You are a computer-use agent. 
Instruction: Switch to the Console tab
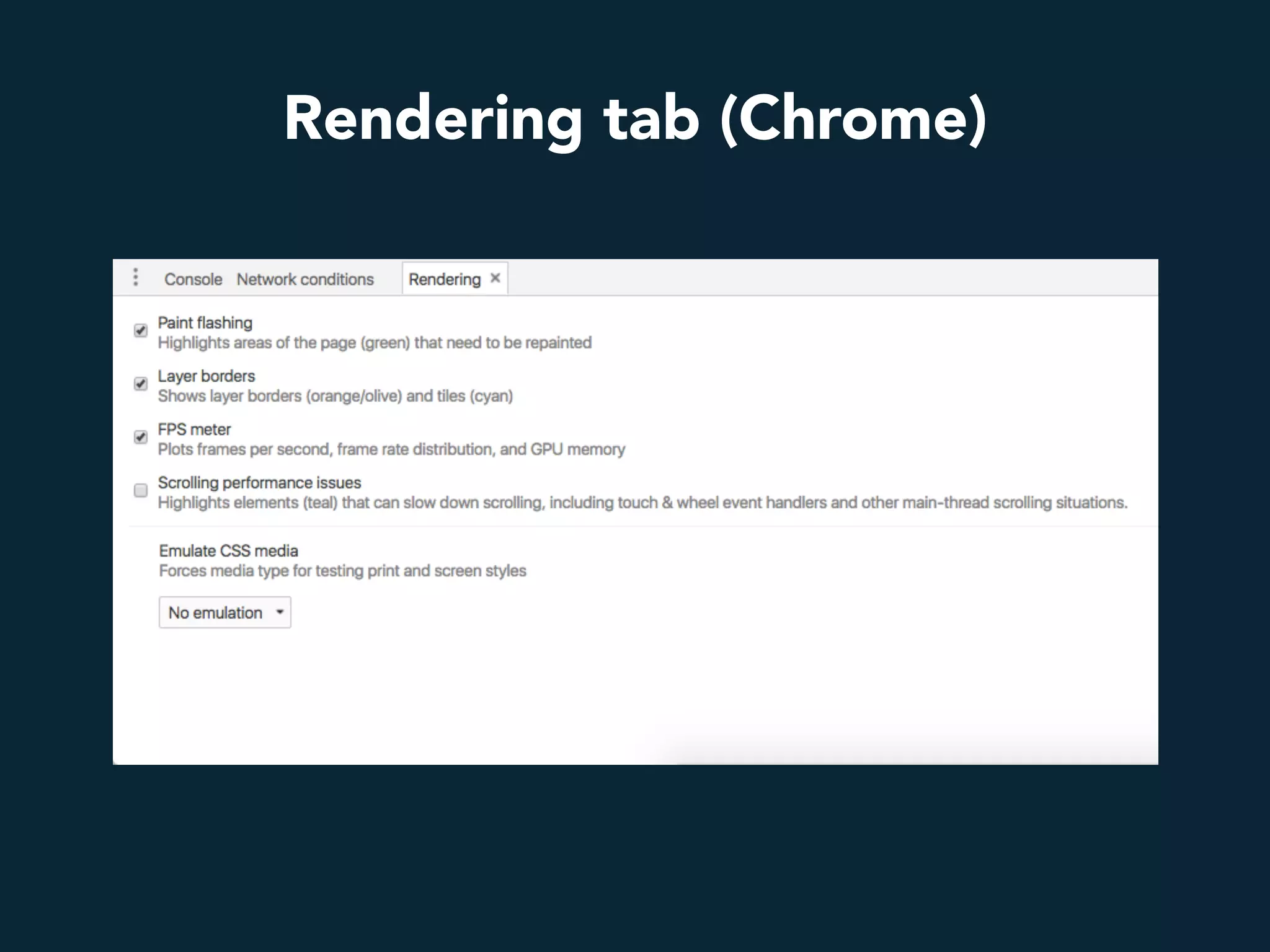pos(193,280)
